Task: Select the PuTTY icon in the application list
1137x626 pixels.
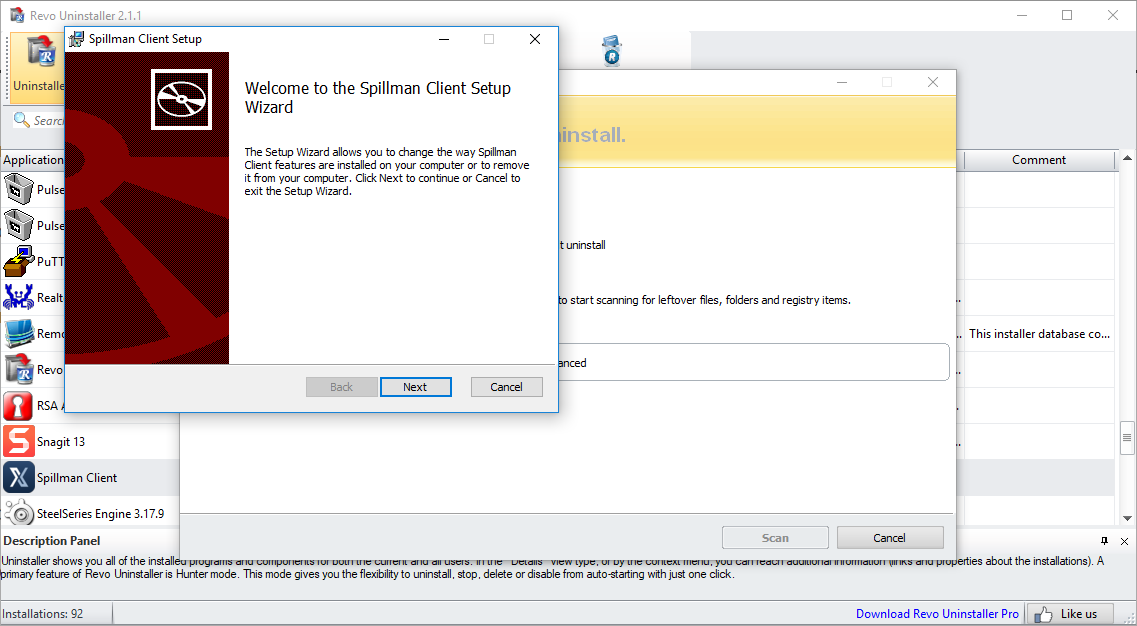Action: [19, 261]
